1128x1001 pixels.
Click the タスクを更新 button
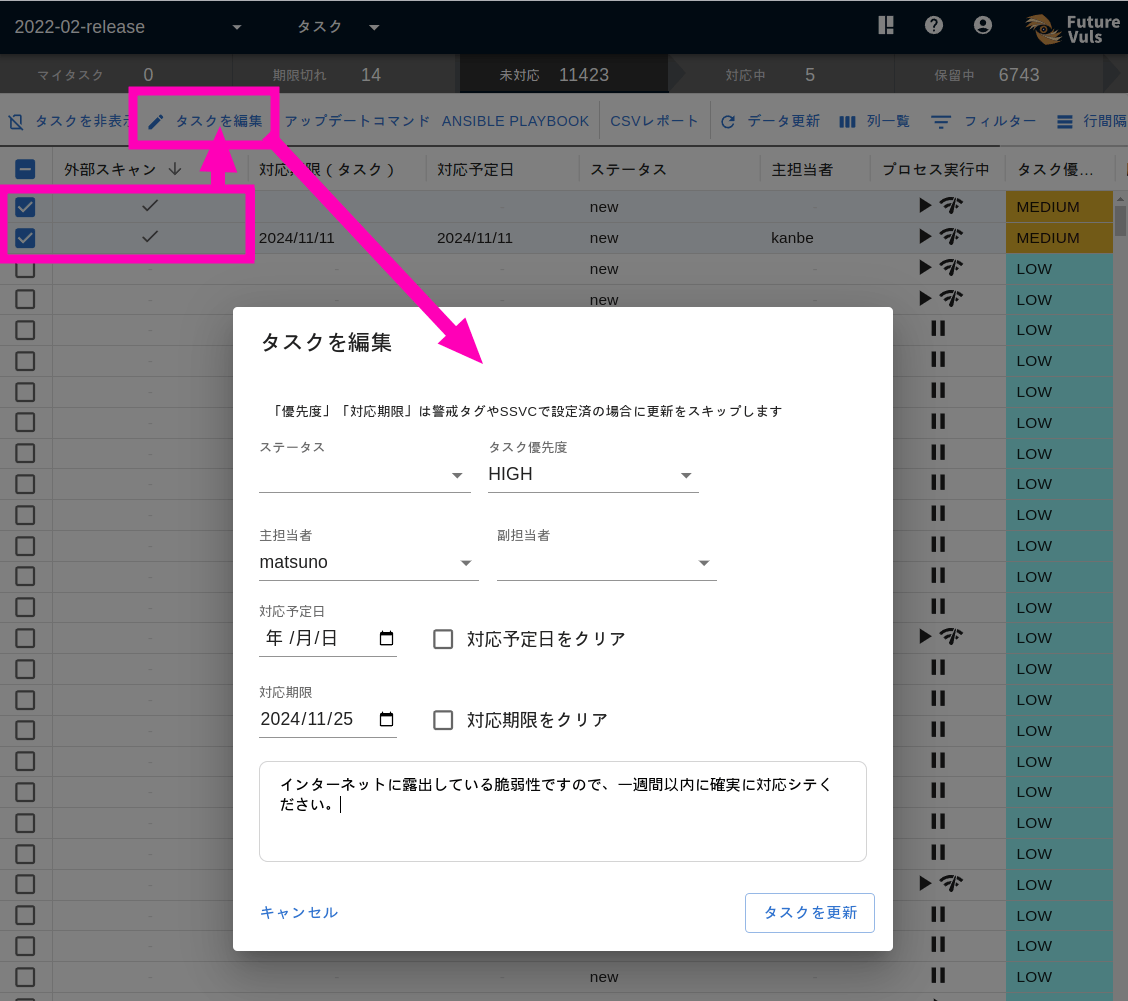tap(809, 913)
